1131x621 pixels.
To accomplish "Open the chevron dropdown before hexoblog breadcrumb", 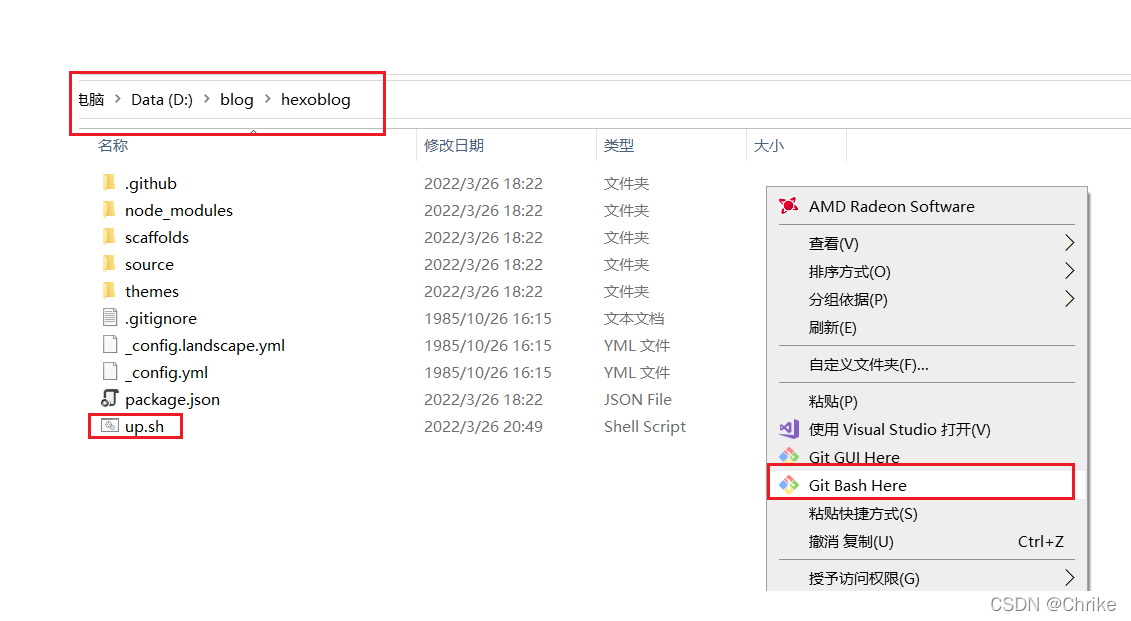I will click(x=268, y=98).
